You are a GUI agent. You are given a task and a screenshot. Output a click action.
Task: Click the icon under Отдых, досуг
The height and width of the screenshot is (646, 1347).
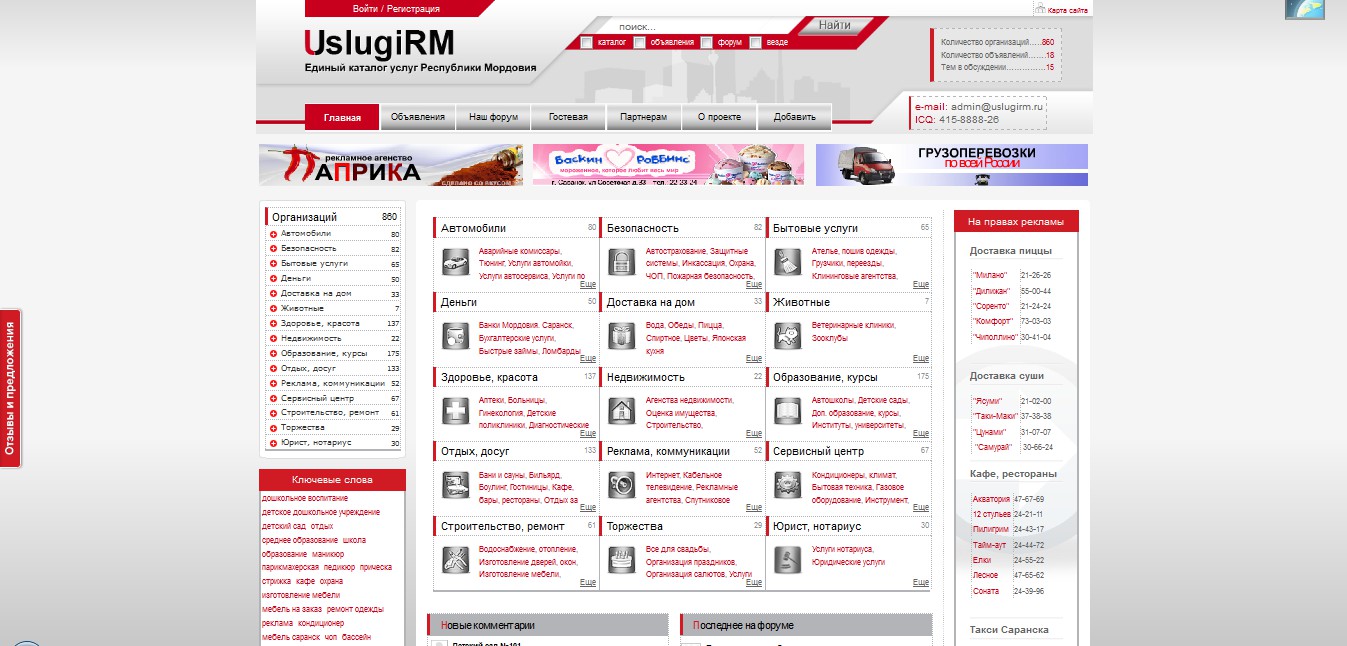point(455,486)
